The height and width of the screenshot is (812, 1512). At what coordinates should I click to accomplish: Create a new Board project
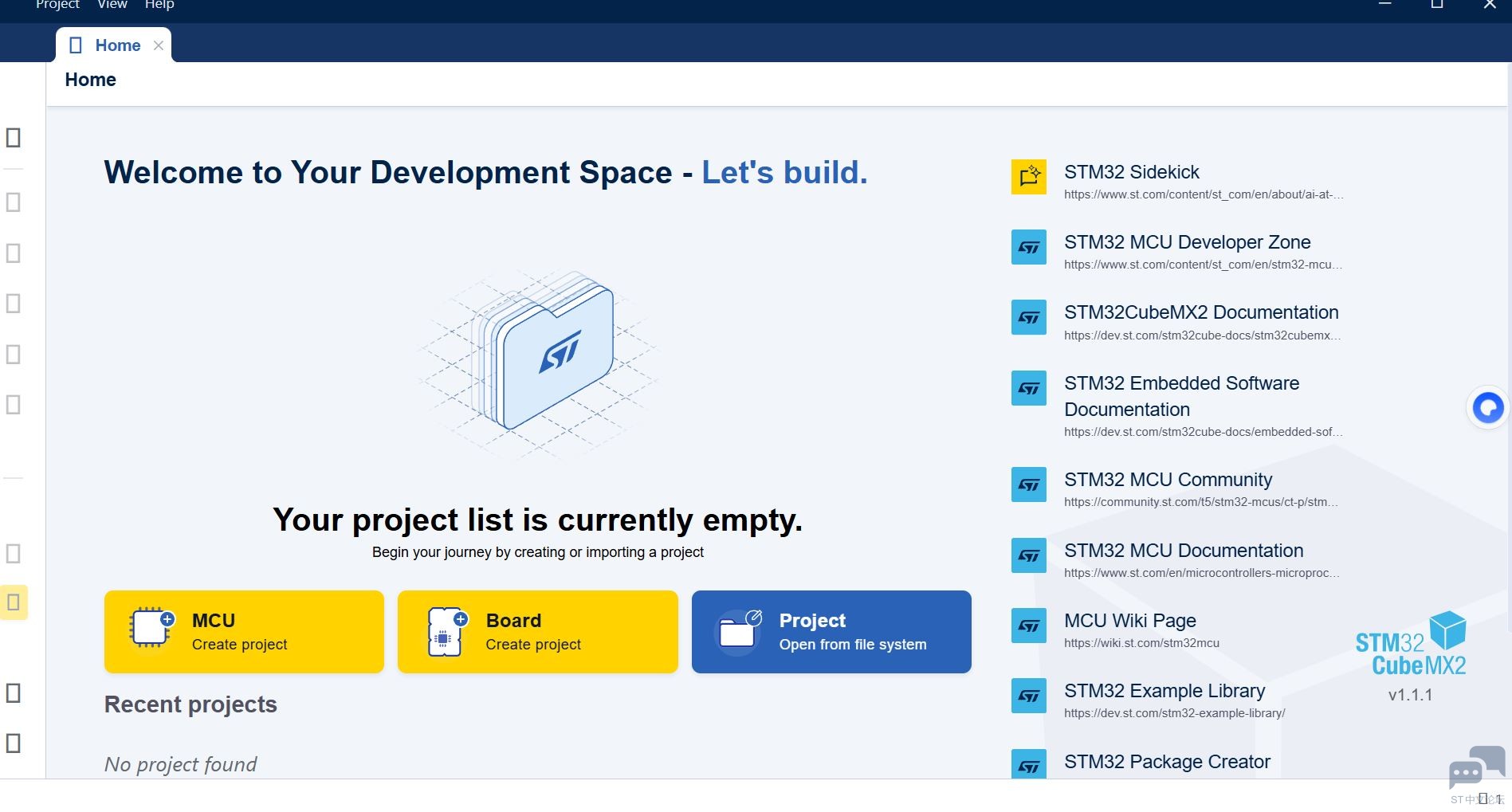click(x=538, y=632)
